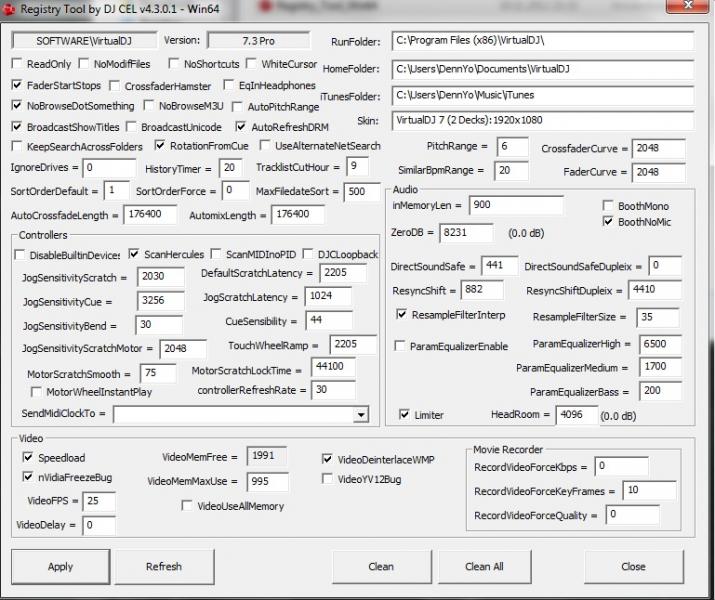The image size is (715, 600).
Task: Select the iTunesFolder input field
Action: coord(543,95)
